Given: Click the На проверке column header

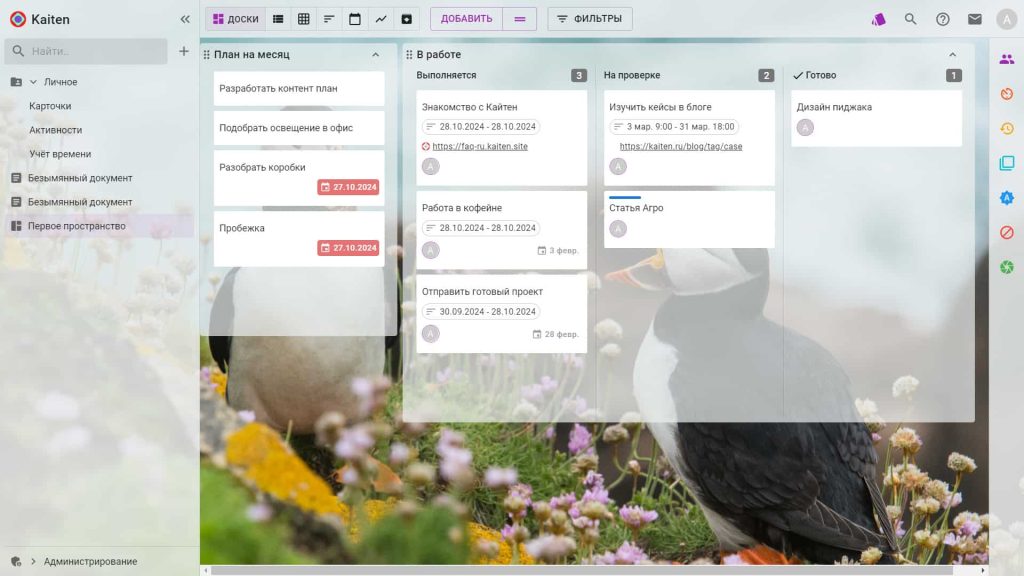Looking at the screenshot, I should pyautogui.click(x=632, y=75).
